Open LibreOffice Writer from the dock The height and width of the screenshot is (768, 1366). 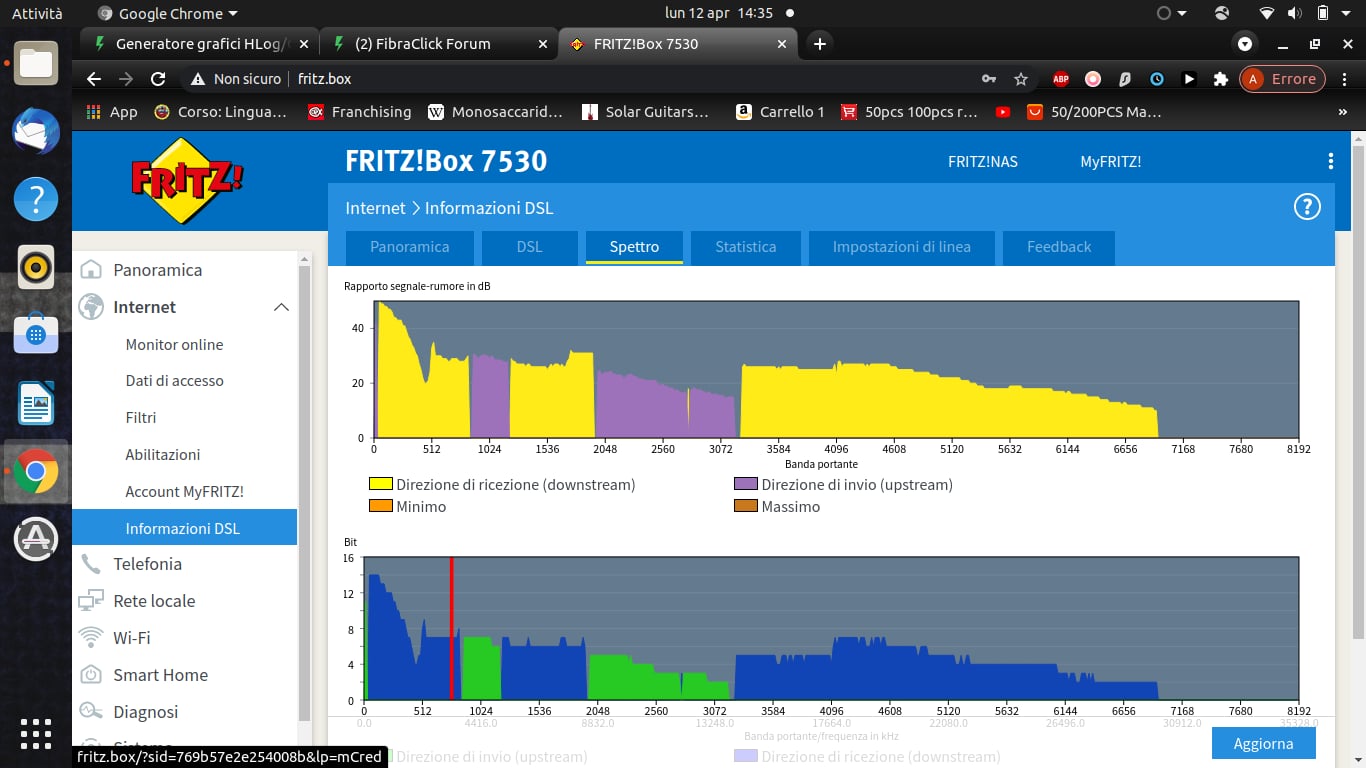coord(36,404)
